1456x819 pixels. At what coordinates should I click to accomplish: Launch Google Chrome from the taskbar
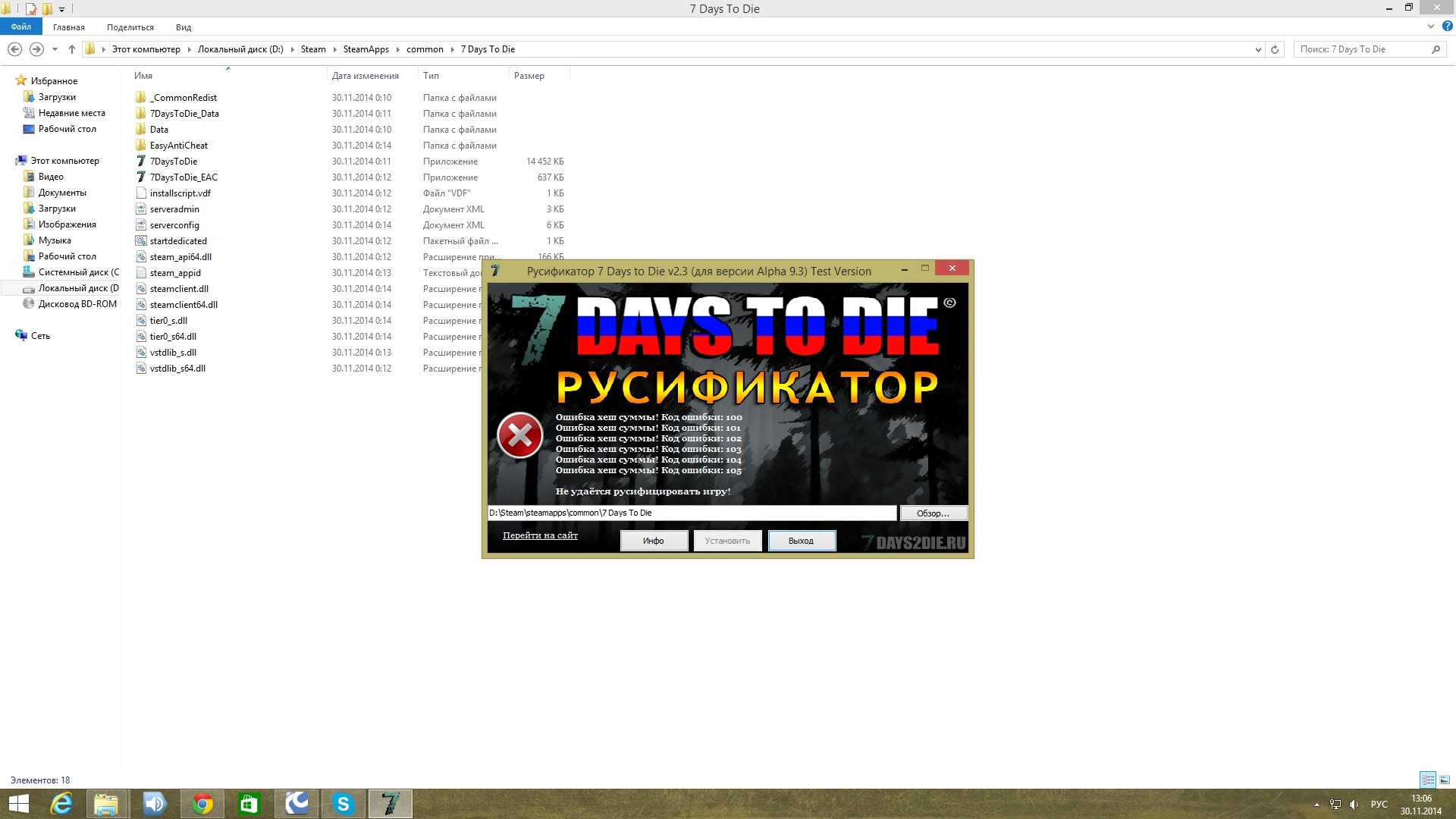[x=202, y=804]
